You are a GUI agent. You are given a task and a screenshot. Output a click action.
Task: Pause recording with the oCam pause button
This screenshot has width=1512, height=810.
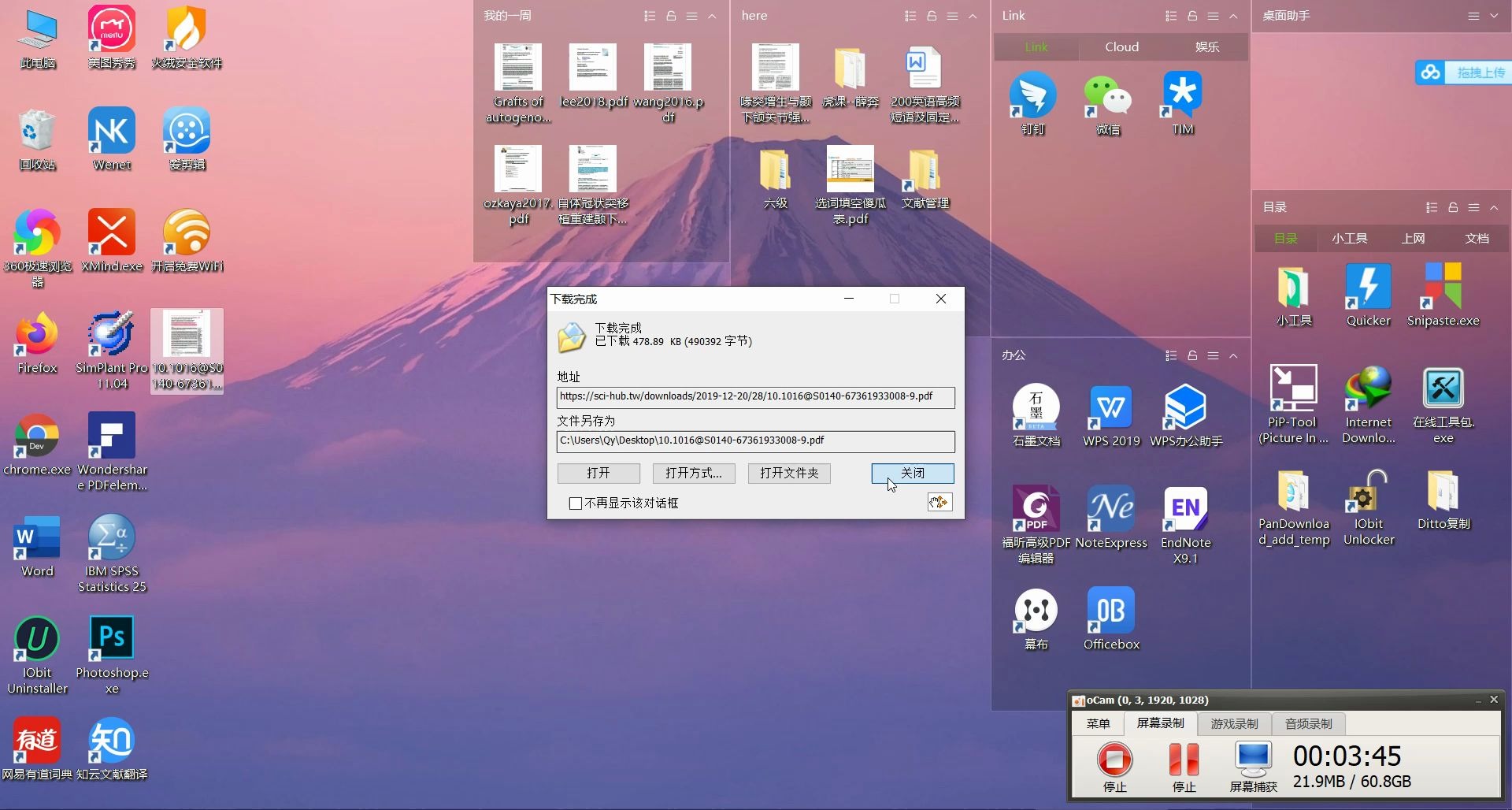pyautogui.click(x=1184, y=767)
